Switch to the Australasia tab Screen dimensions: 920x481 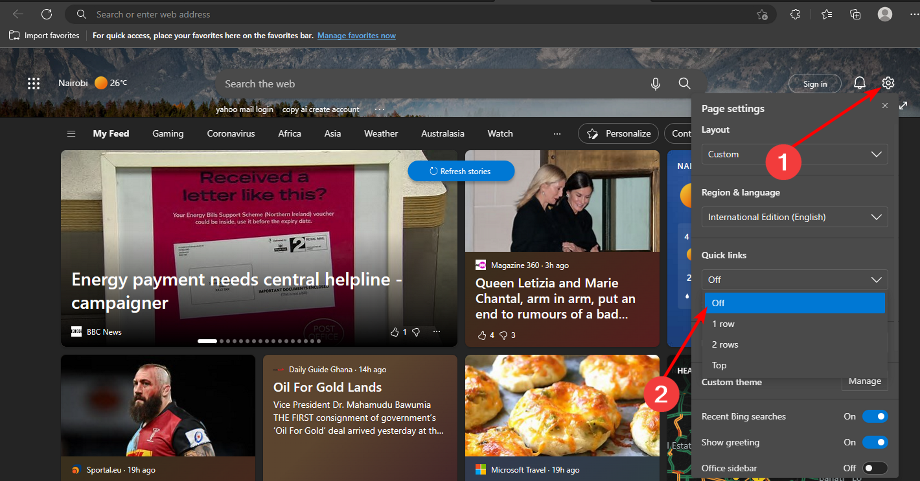(x=442, y=134)
